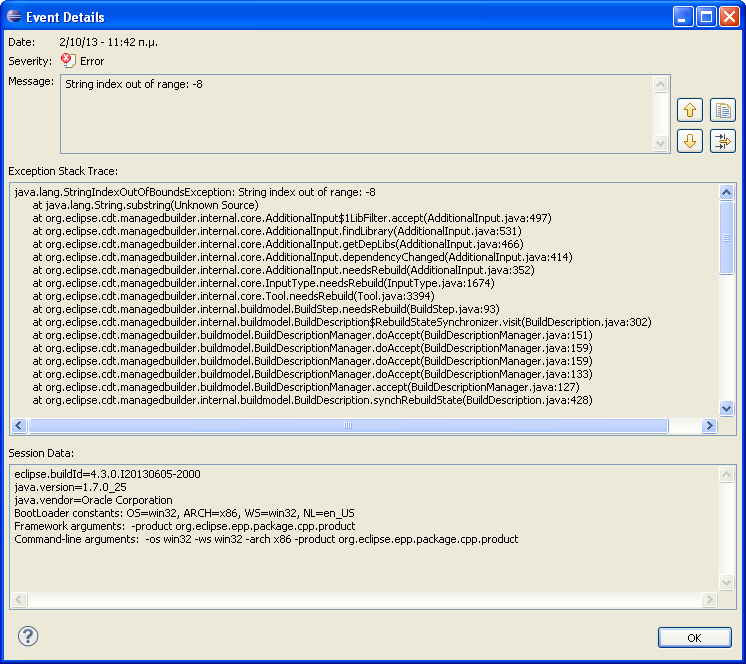This screenshot has height=664, width=746.
Task: Click Session Data vertical scroll up arrow
Action: 726,474
